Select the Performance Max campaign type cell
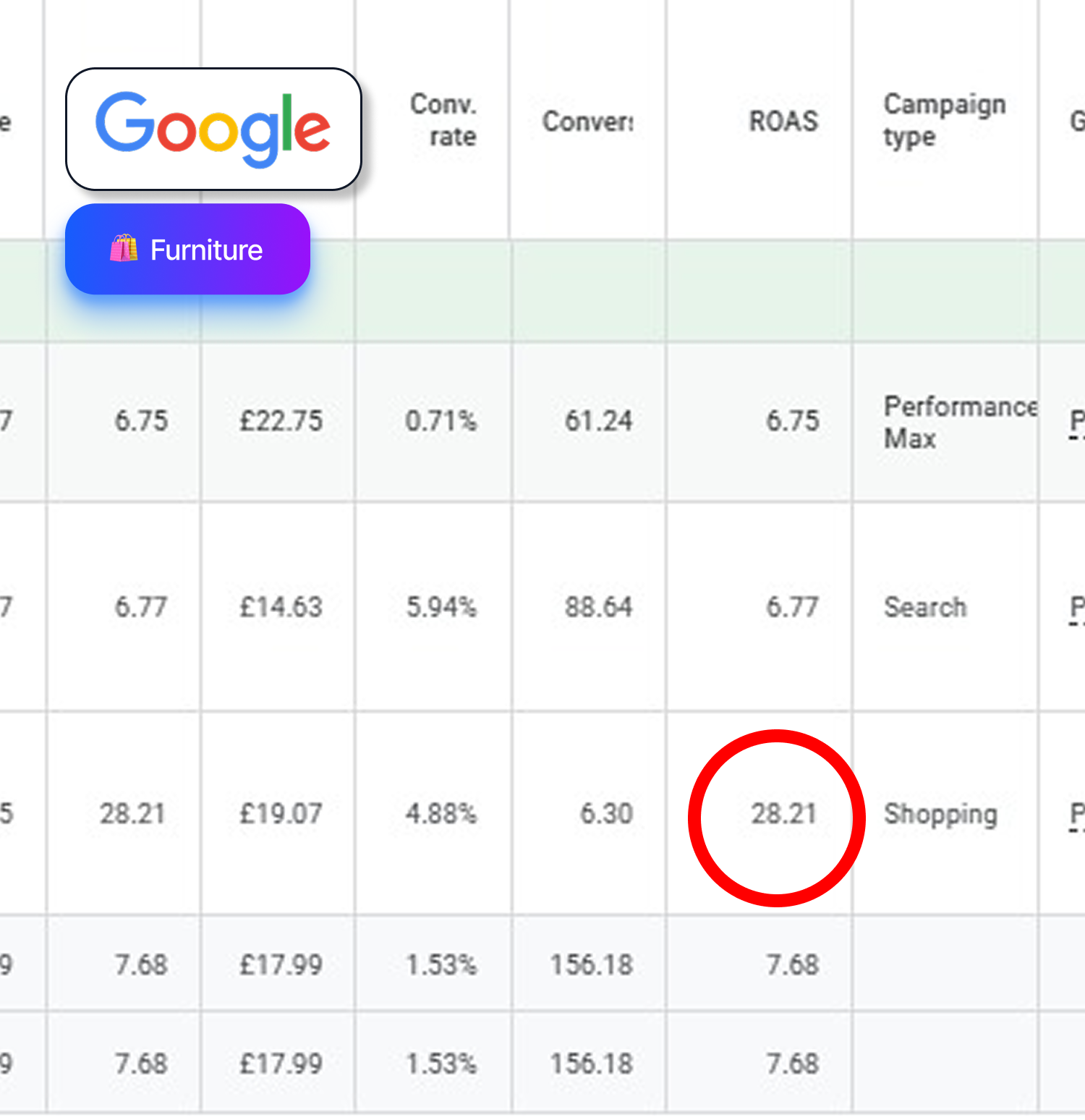1085x1120 pixels. click(x=961, y=423)
